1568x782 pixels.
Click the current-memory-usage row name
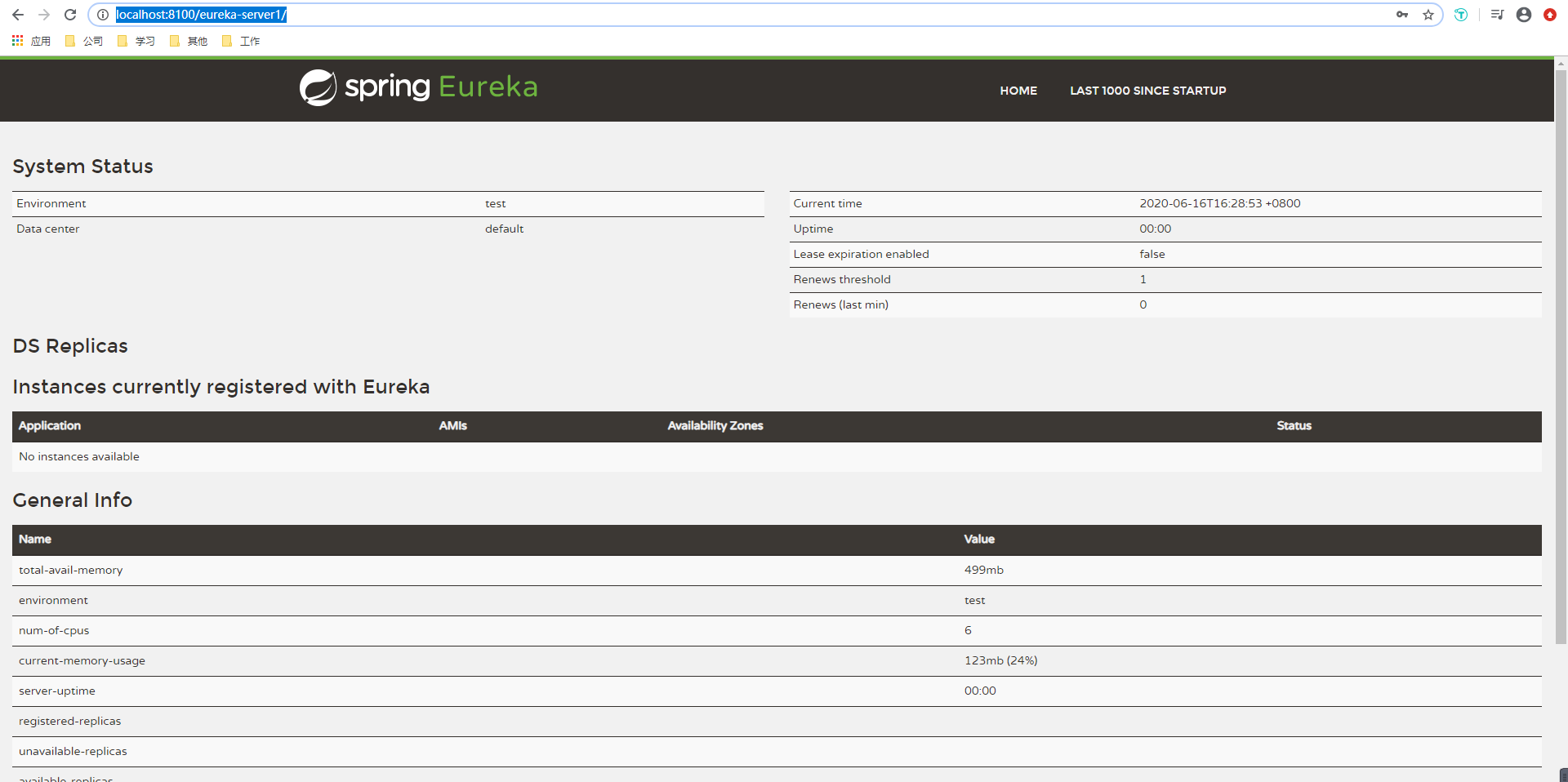pyautogui.click(x=82, y=660)
